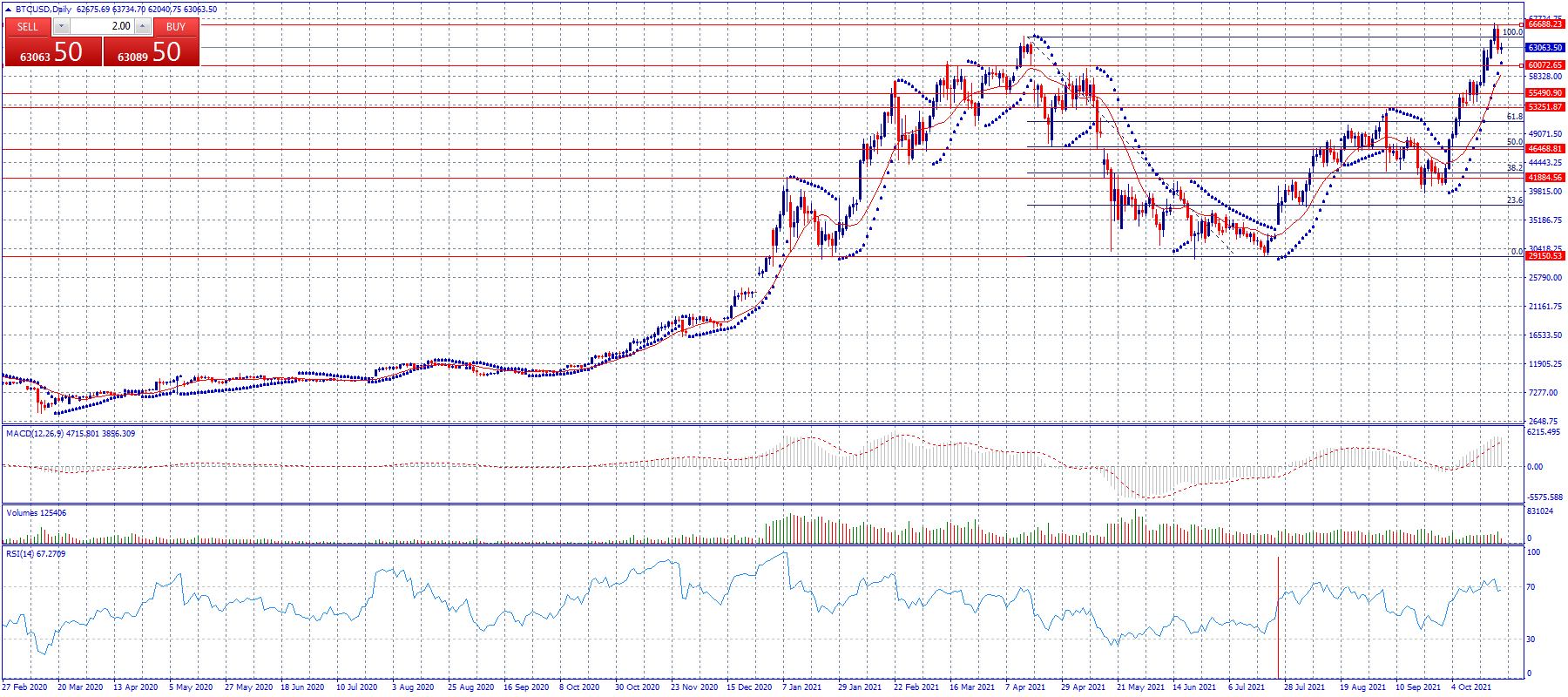Select the Volumes 125406 indicator label
The image size is (1568, 697).
coord(37,512)
